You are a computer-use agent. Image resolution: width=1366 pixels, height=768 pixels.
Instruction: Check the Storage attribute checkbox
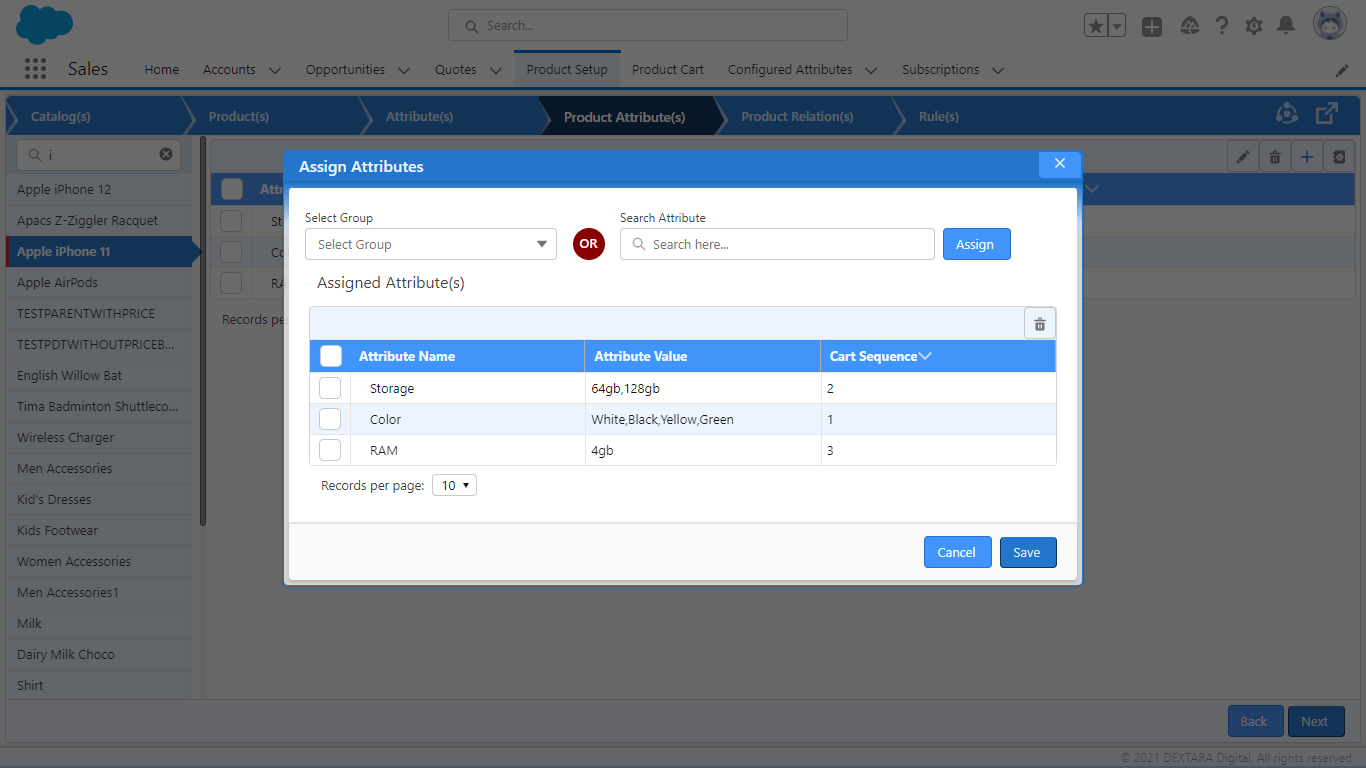330,388
